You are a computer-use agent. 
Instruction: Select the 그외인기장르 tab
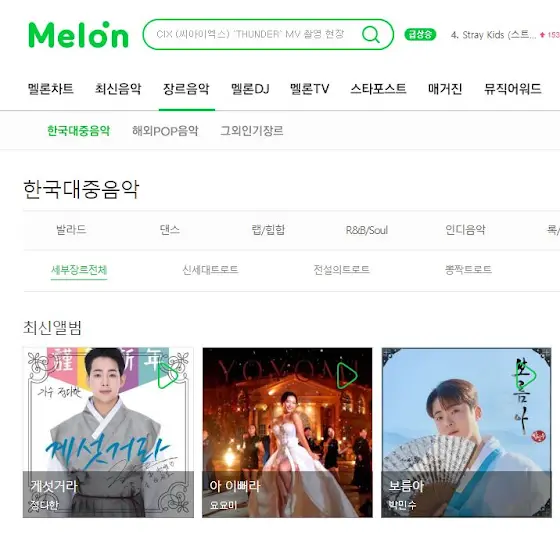click(252, 131)
